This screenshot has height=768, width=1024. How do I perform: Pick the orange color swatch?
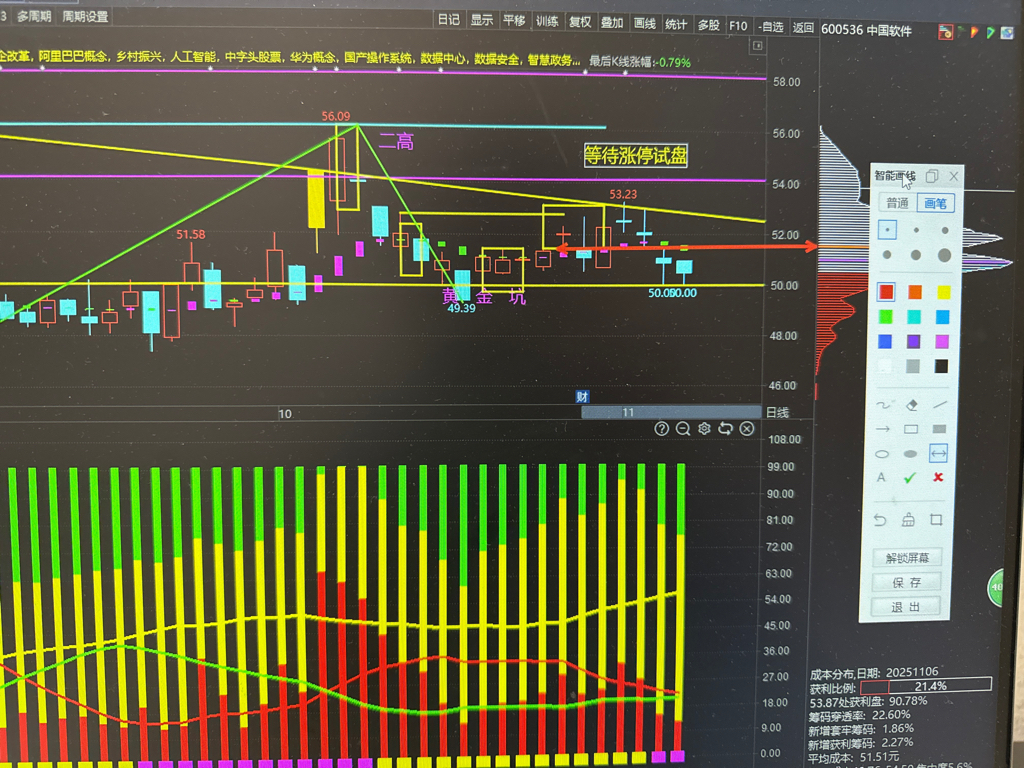click(x=915, y=291)
